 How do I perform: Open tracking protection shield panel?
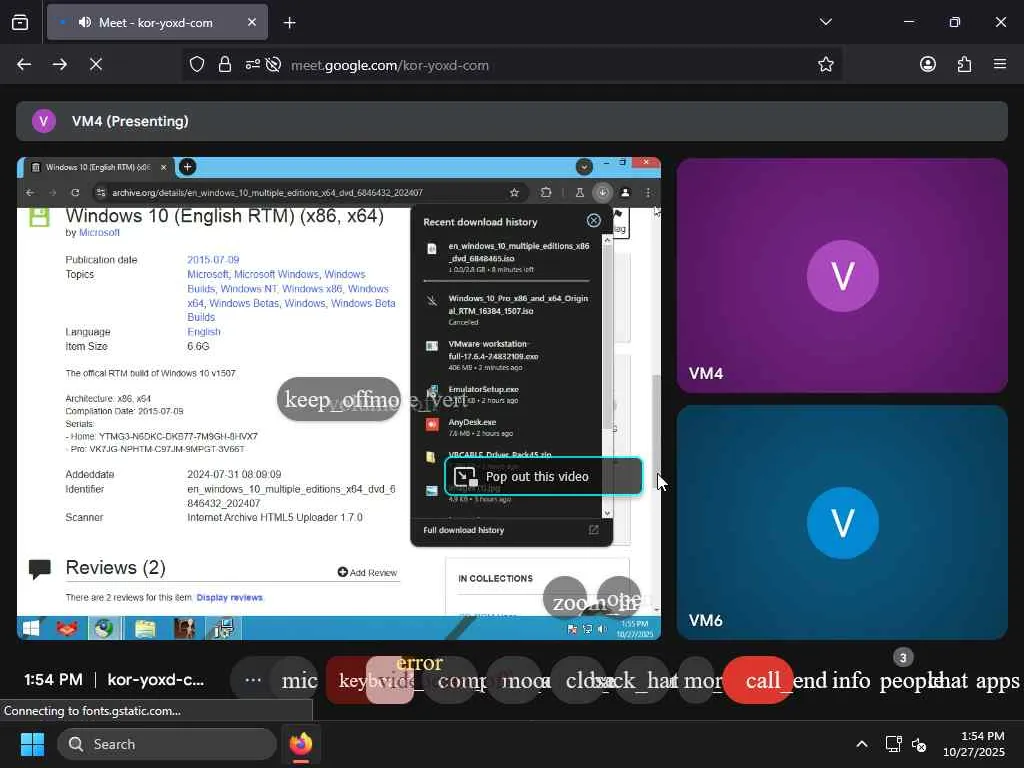197,64
